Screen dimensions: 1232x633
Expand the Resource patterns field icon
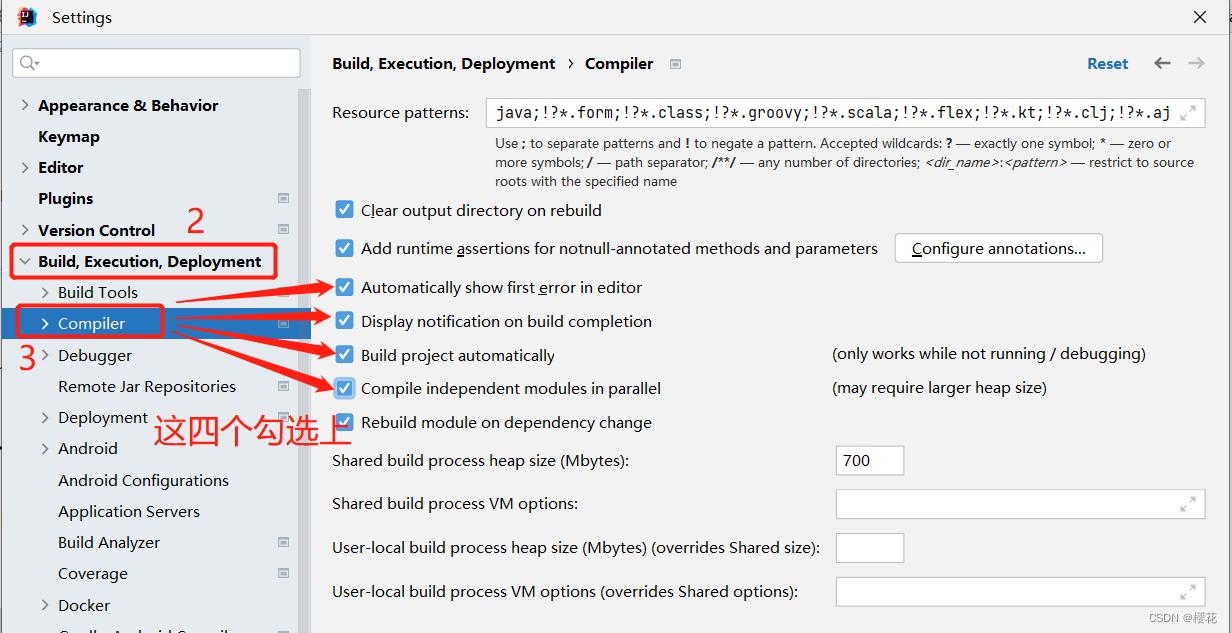click(1187, 113)
